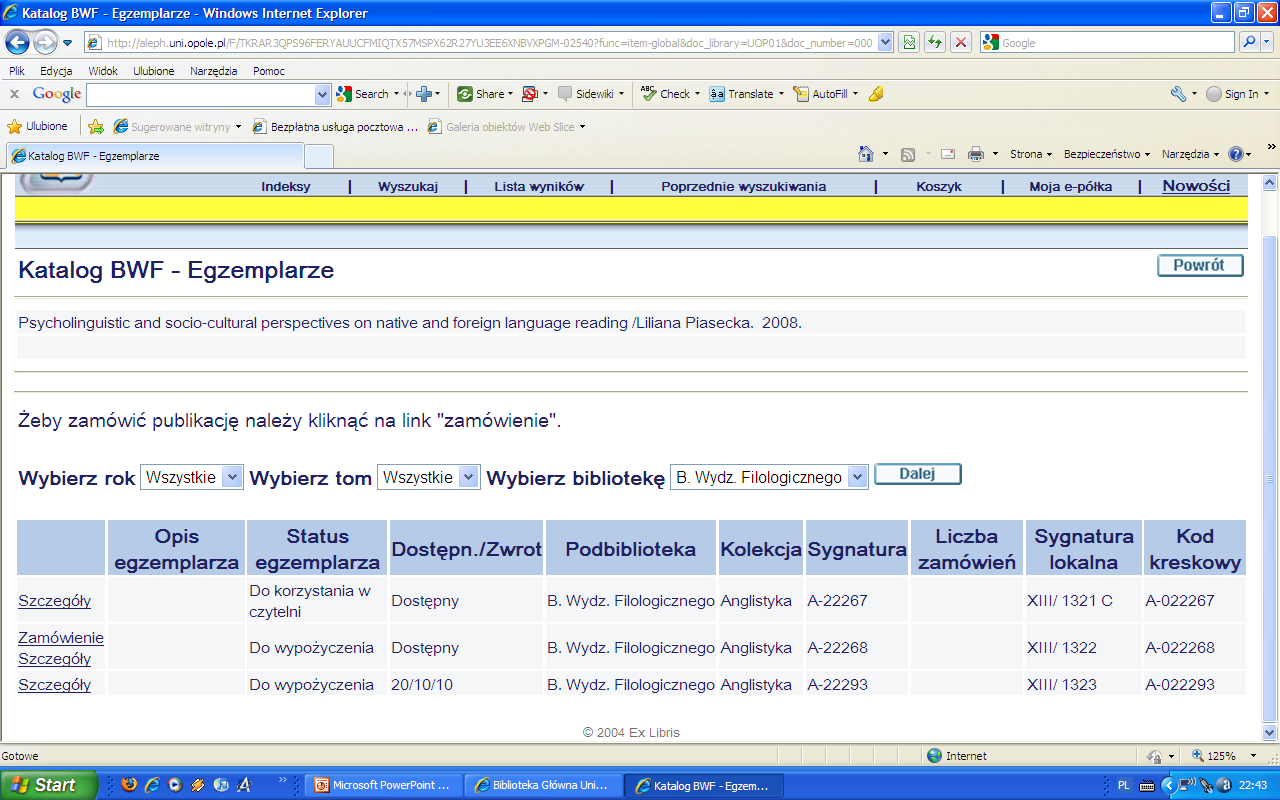1280x800 pixels.
Task: Open the Widok menu
Action: (103, 71)
